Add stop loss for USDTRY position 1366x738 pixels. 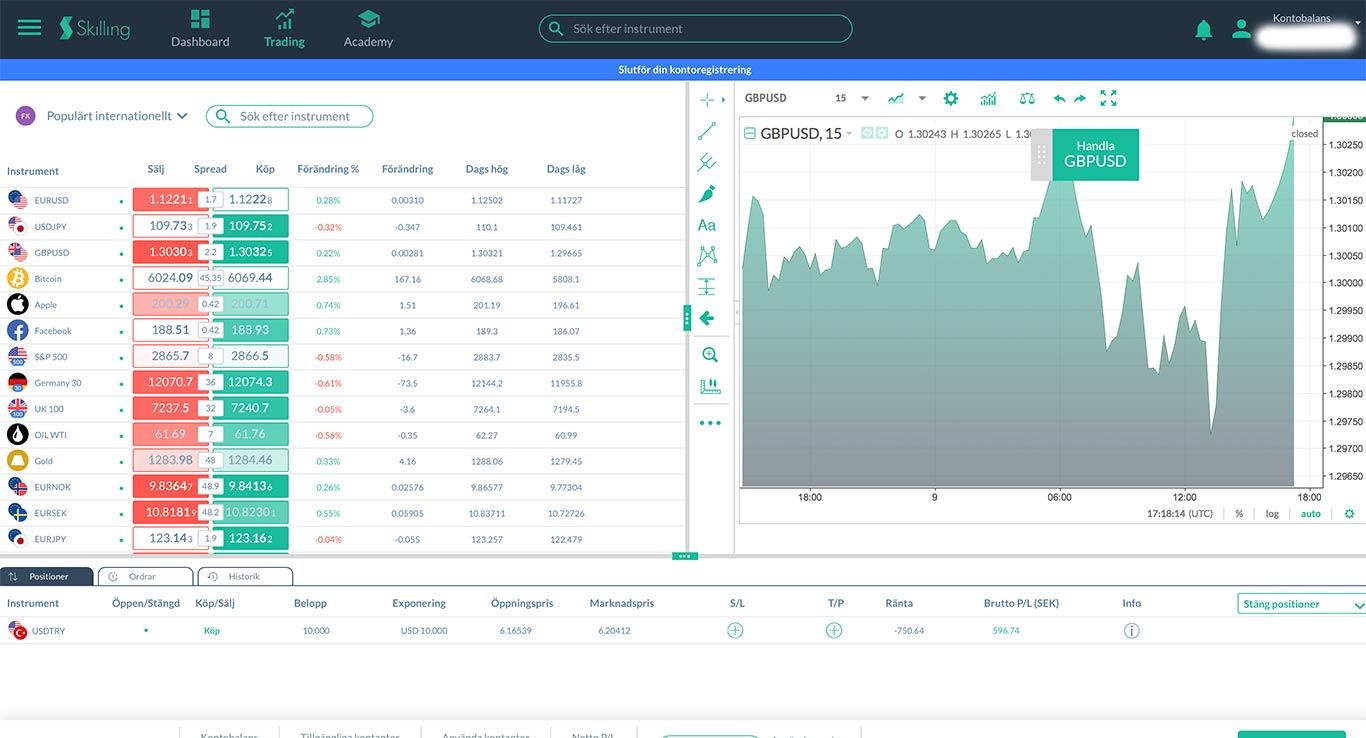[735, 630]
